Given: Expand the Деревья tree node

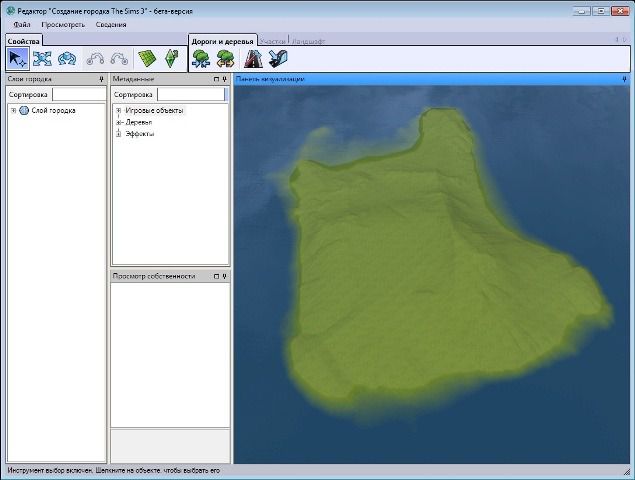Looking at the screenshot, I should (119, 121).
